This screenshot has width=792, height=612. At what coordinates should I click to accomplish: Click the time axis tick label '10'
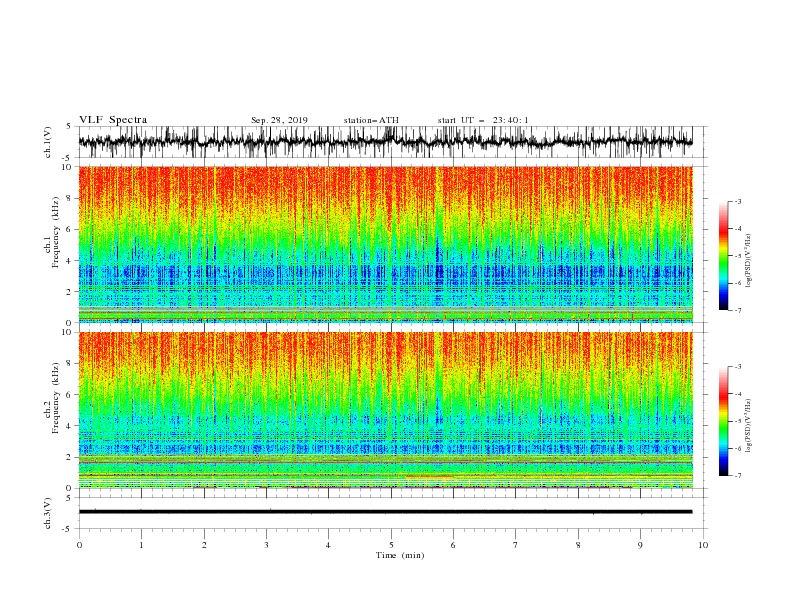point(703,545)
